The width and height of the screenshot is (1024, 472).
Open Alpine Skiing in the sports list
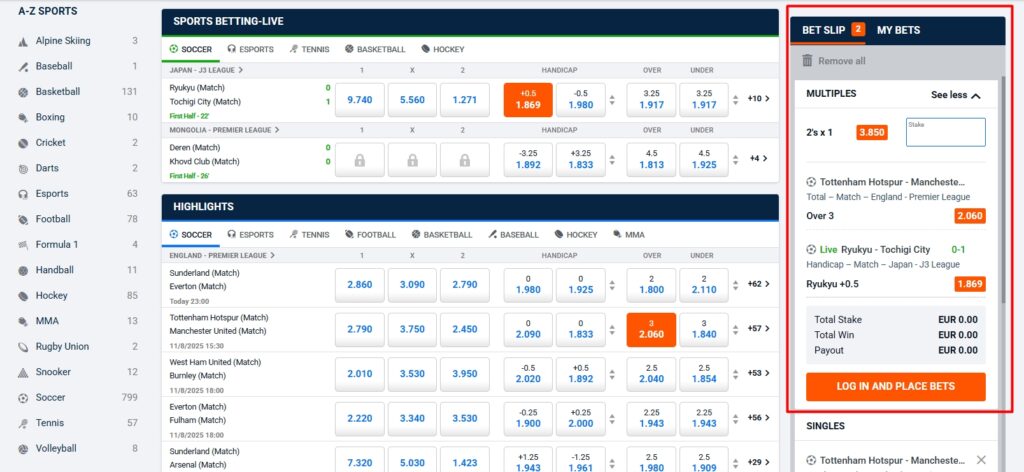78,40
